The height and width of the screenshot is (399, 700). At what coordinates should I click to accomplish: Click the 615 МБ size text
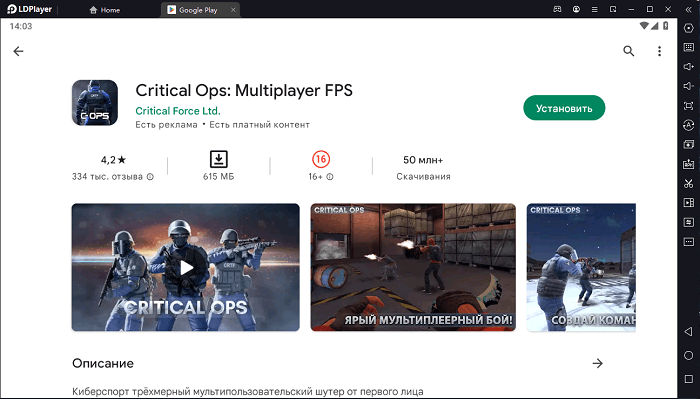pos(218,177)
